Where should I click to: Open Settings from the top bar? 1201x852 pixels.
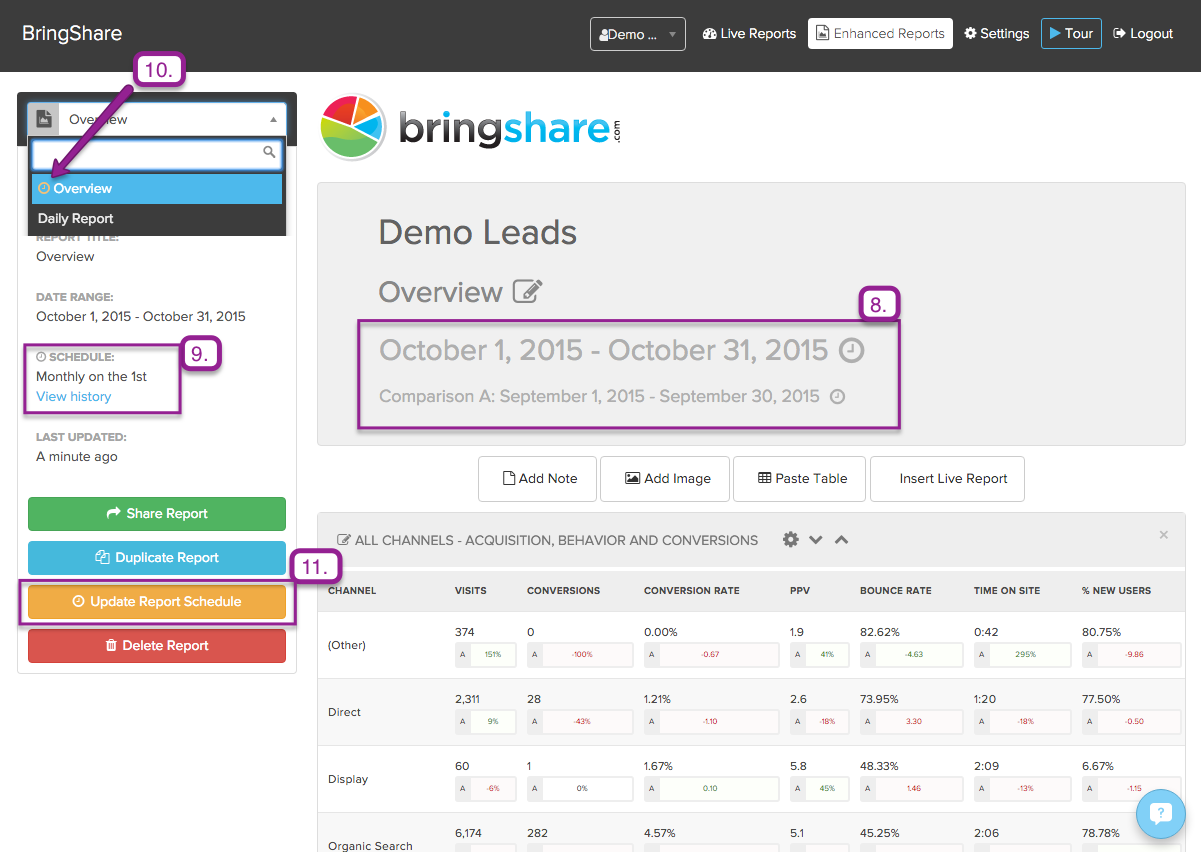[996, 34]
